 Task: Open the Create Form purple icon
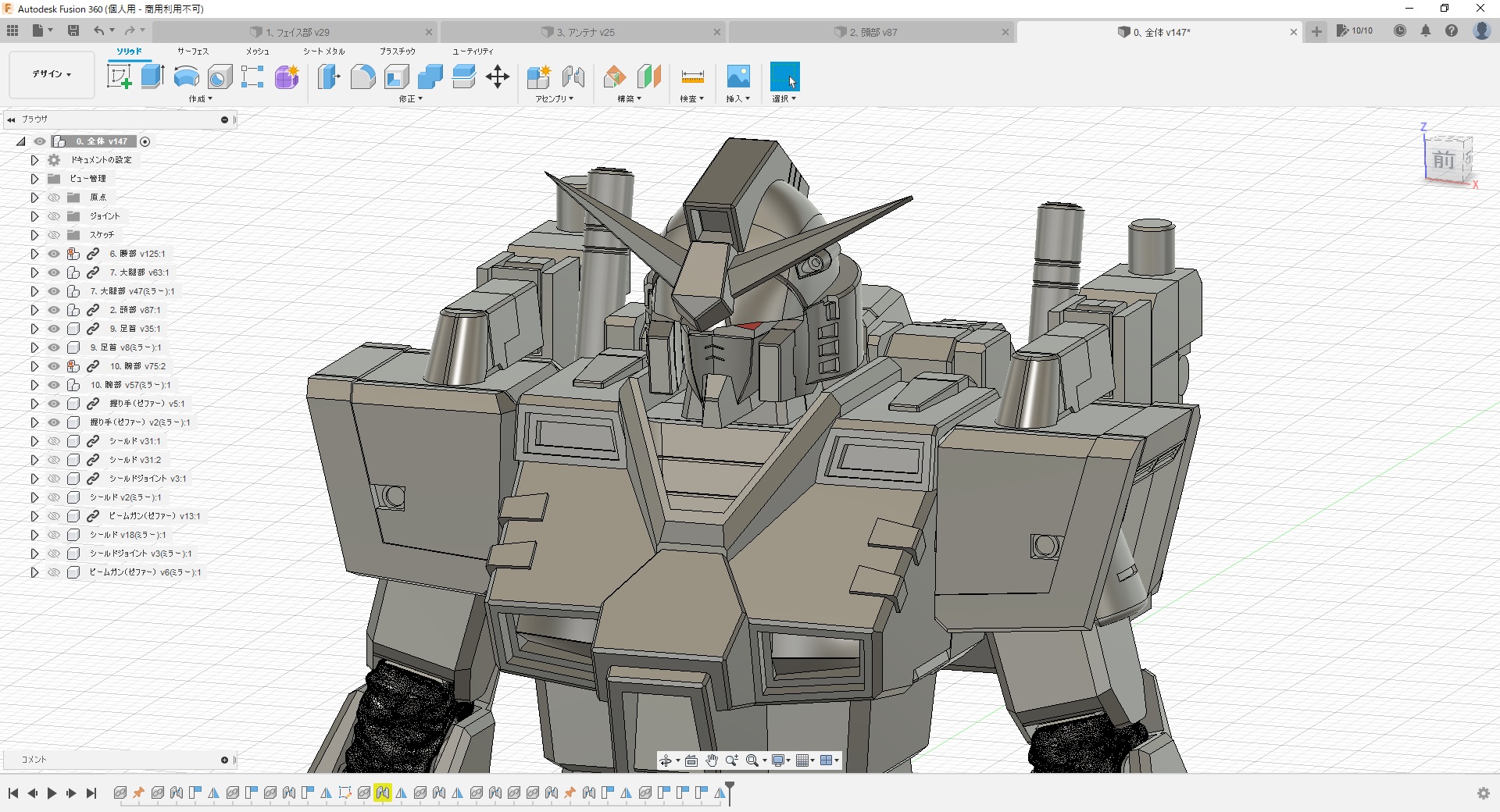pos(287,77)
